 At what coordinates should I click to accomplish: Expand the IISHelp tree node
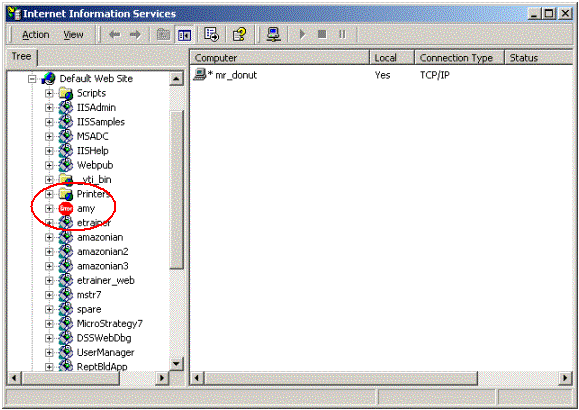click(49, 151)
